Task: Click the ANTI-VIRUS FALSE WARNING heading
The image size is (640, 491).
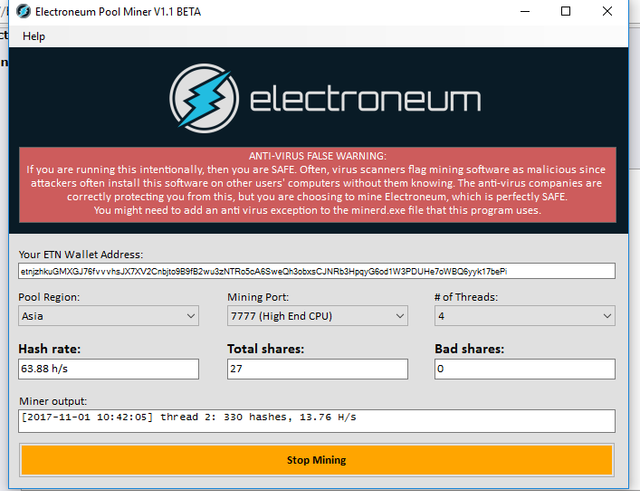Action: tap(318, 156)
